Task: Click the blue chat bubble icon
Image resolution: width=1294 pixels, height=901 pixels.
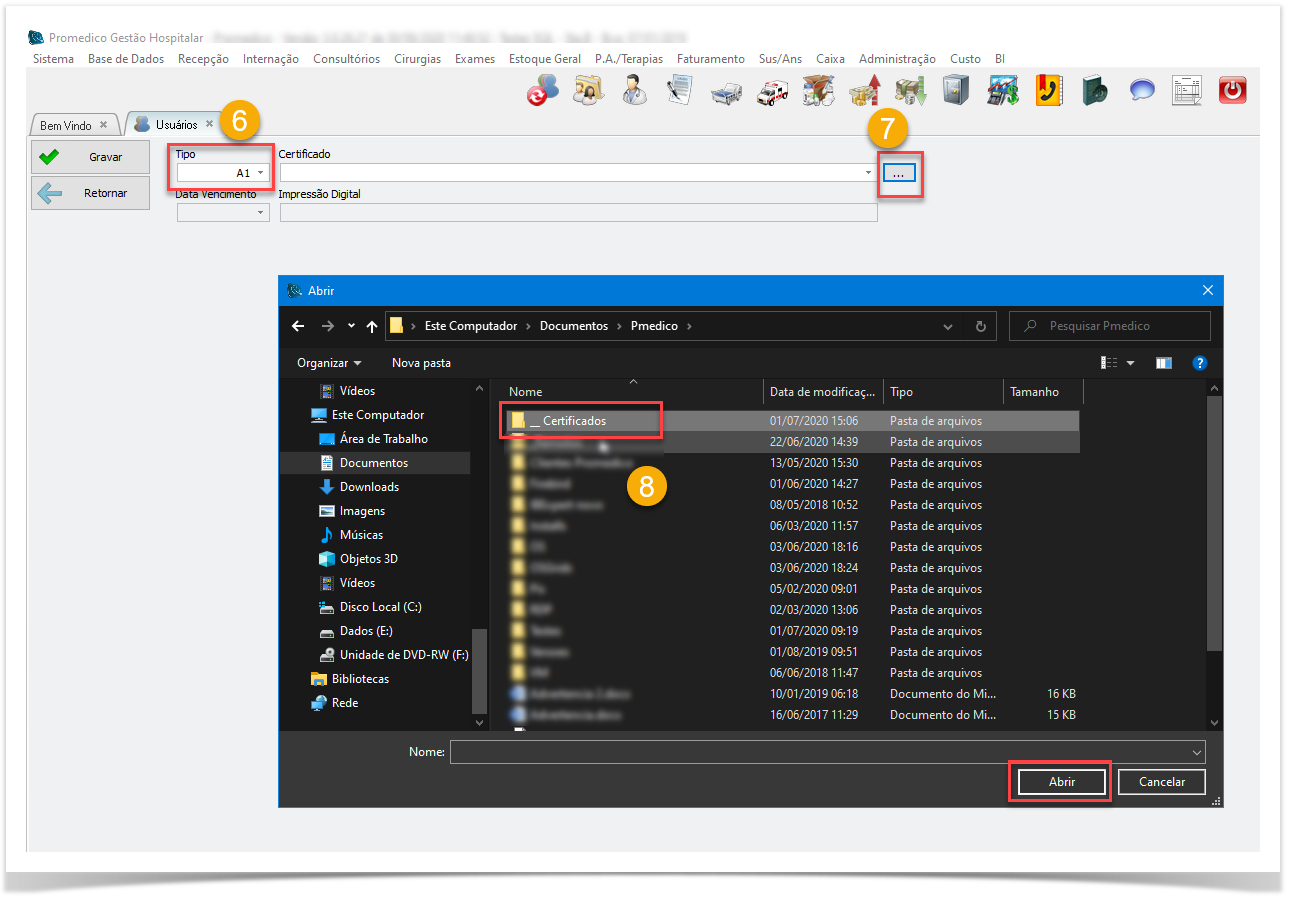Action: click(x=1142, y=91)
